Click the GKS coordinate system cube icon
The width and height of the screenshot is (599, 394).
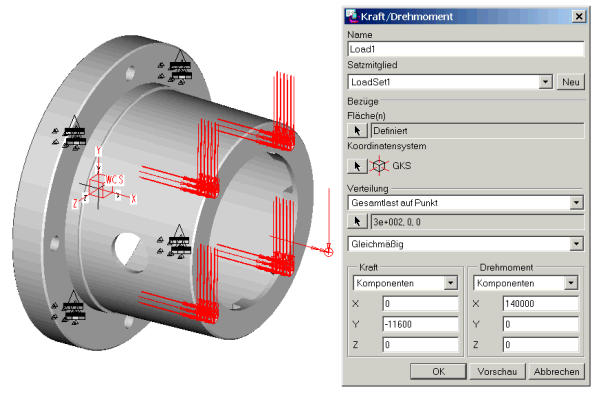pyautogui.click(x=379, y=166)
